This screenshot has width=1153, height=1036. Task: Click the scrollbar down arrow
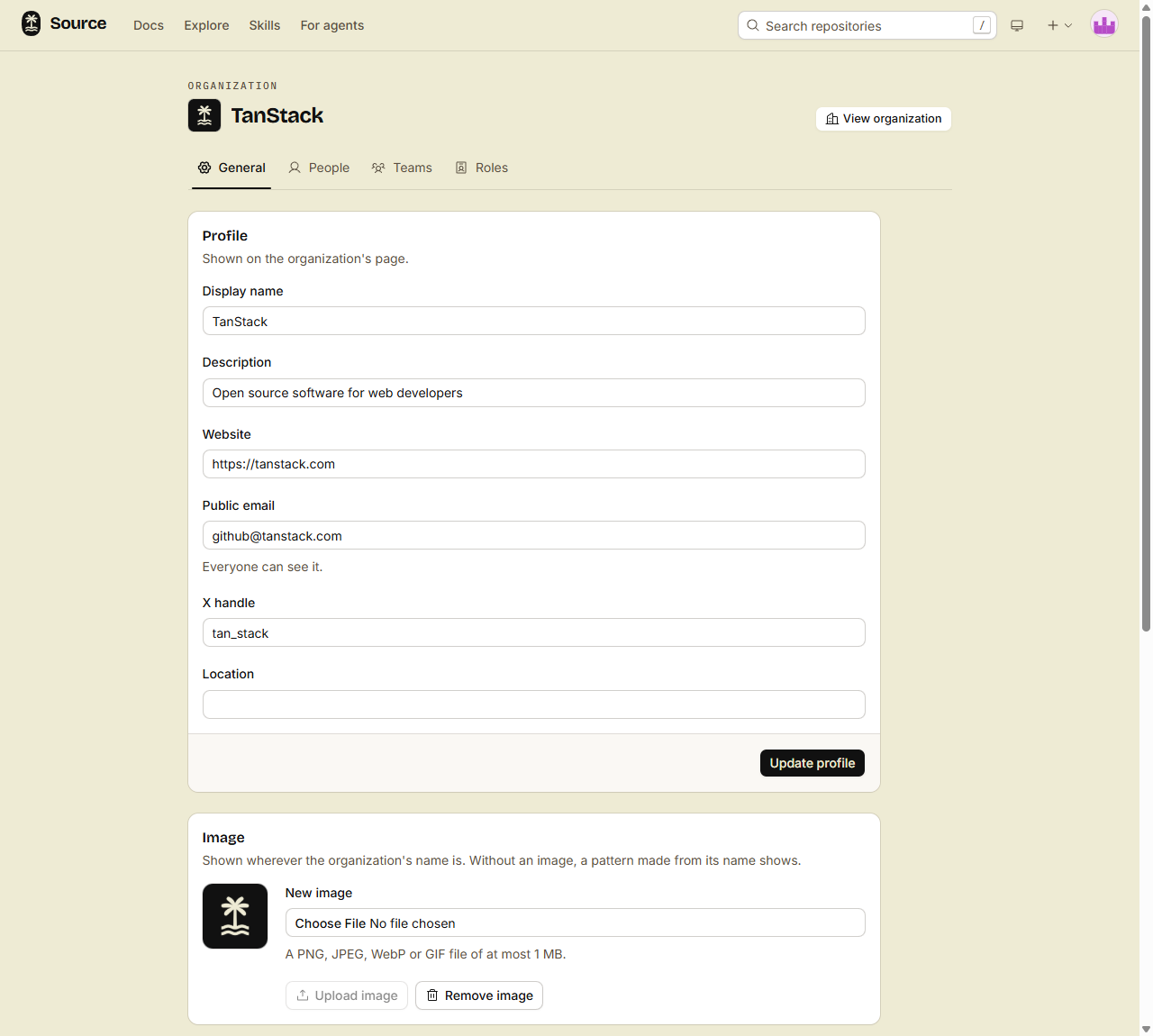[1146, 1029]
